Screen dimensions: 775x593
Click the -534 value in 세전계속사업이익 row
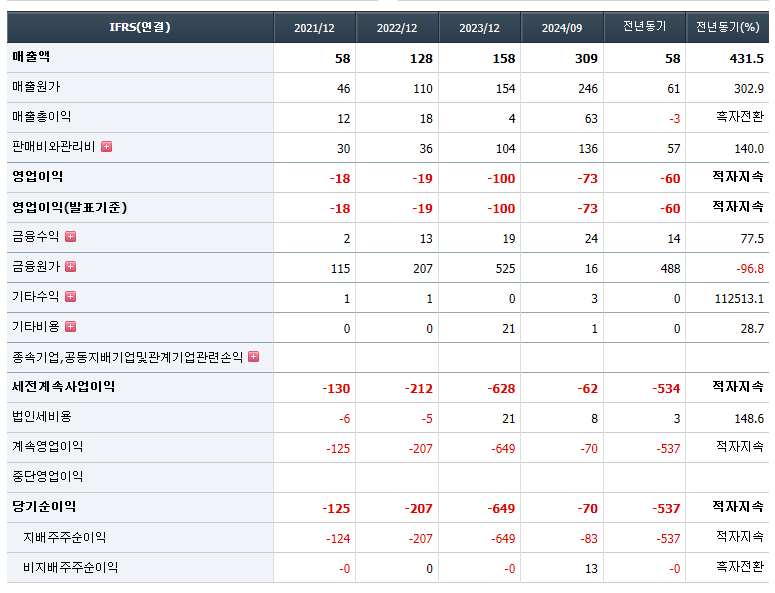pos(666,389)
